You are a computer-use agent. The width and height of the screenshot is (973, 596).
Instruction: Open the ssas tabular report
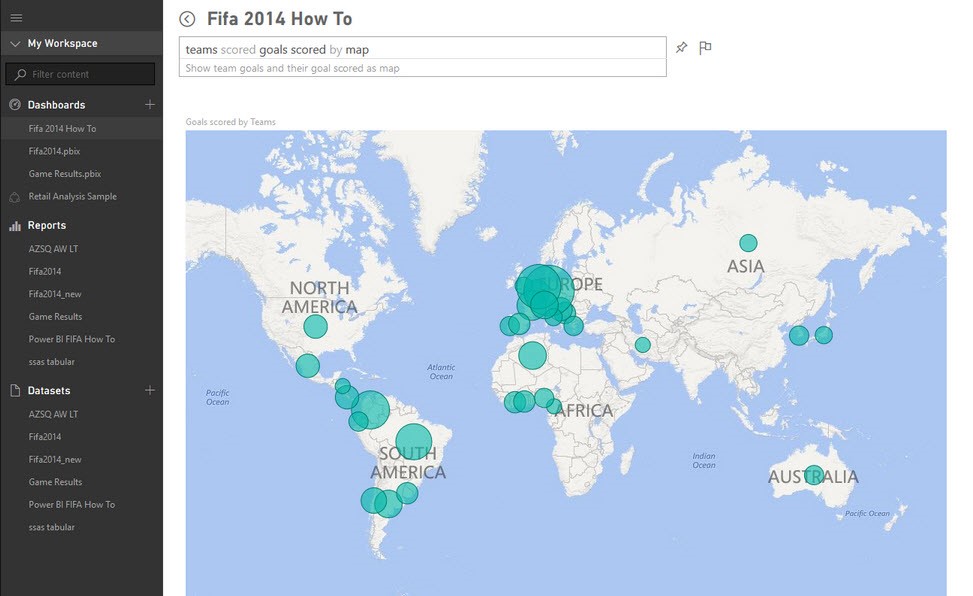[52, 361]
